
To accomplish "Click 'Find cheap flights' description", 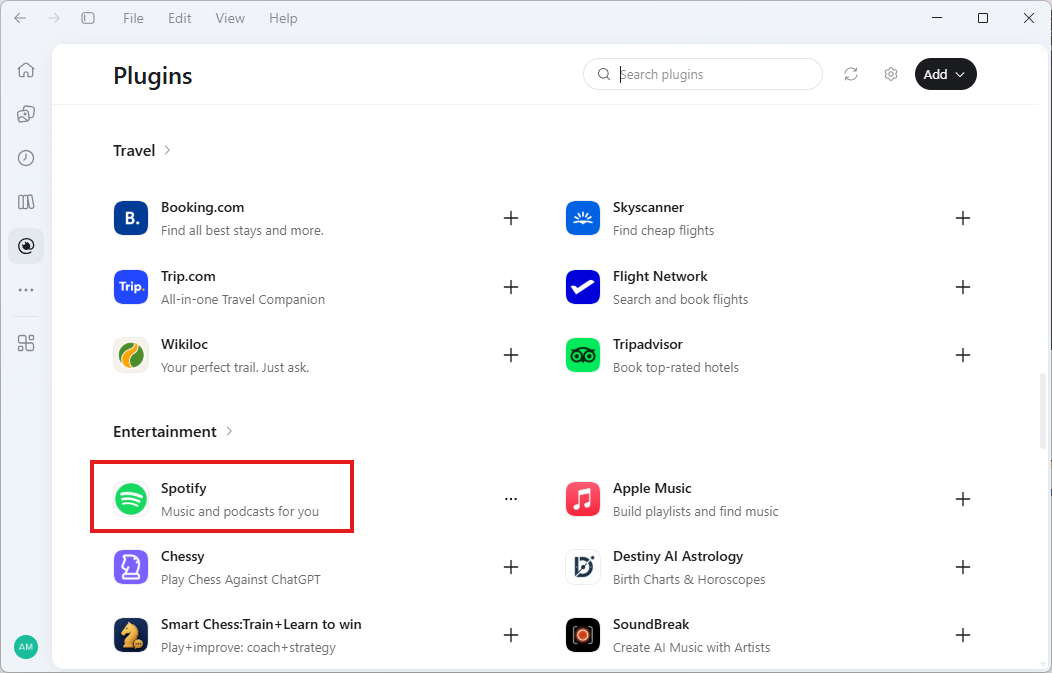I will [x=664, y=231].
